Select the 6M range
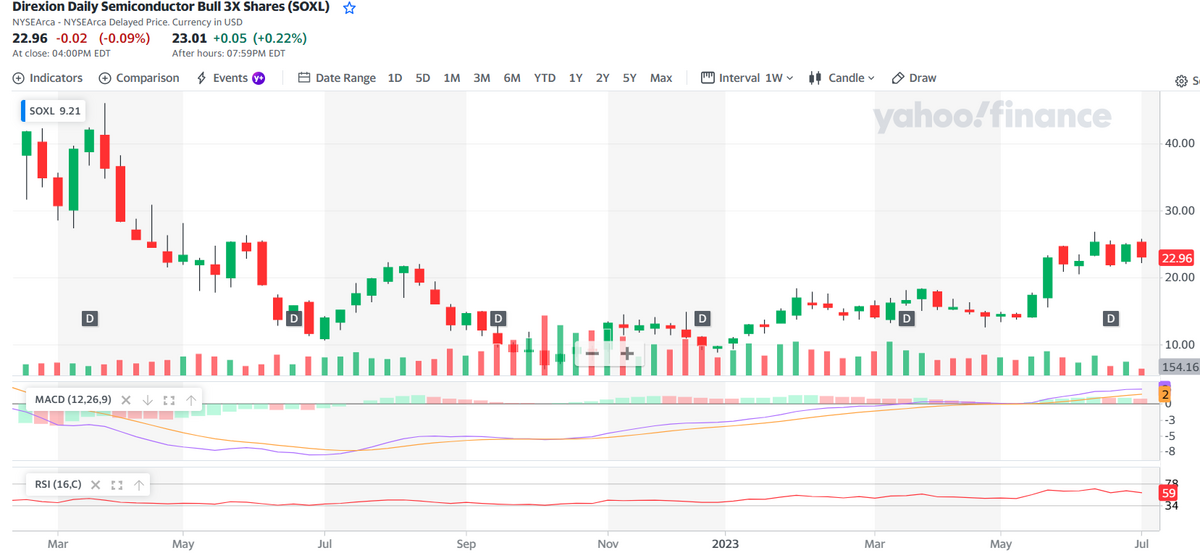The height and width of the screenshot is (553, 1200). tap(512, 78)
